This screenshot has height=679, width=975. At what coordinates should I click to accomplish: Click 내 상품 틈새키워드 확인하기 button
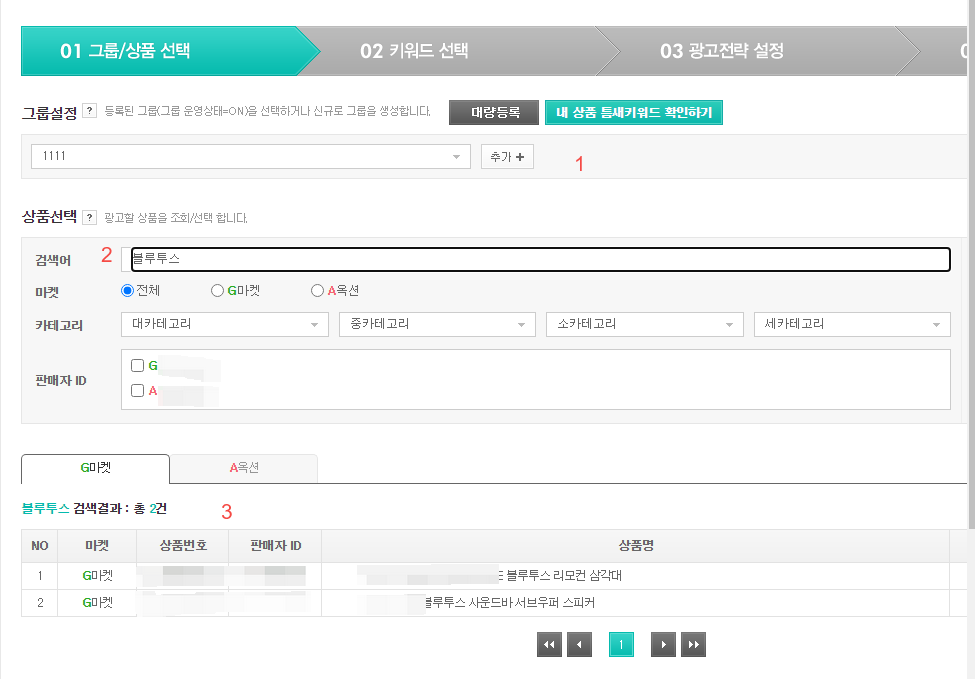click(634, 113)
